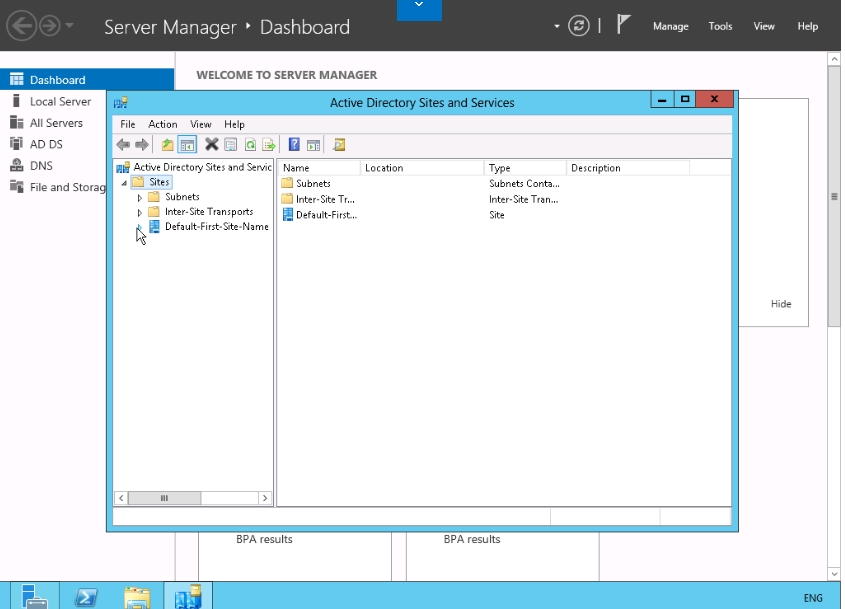This screenshot has height=609, width=845.
Task: Toggle the Show/Hide Action Pane icon
Action: pyautogui.click(x=313, y=145)
